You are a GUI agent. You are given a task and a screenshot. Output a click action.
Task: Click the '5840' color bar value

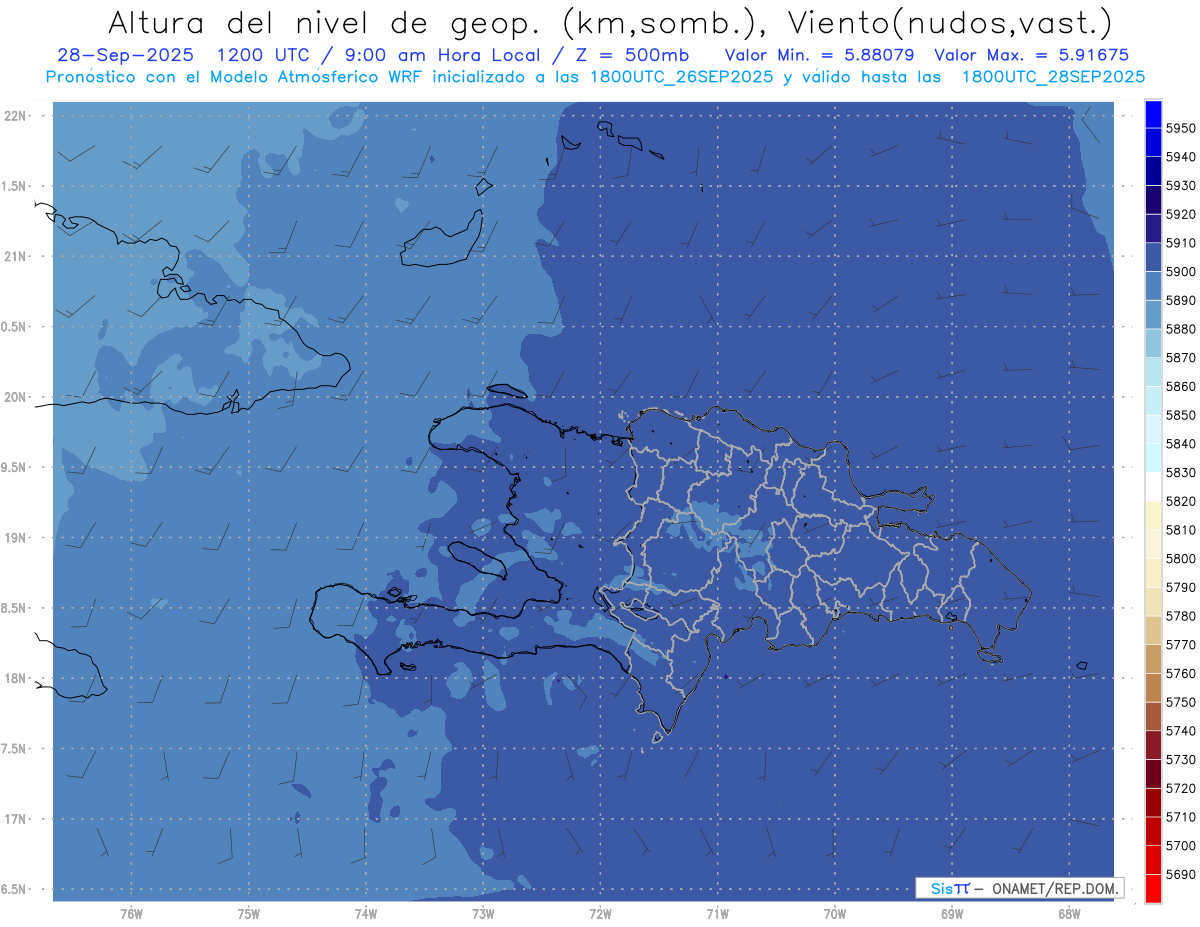(x=1181, y=444)
